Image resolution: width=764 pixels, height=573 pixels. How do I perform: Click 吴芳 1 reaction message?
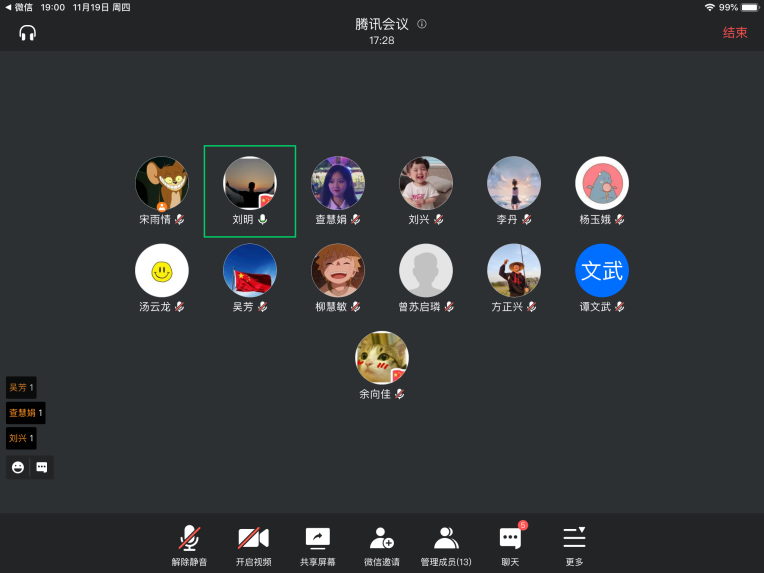point(21,387)
